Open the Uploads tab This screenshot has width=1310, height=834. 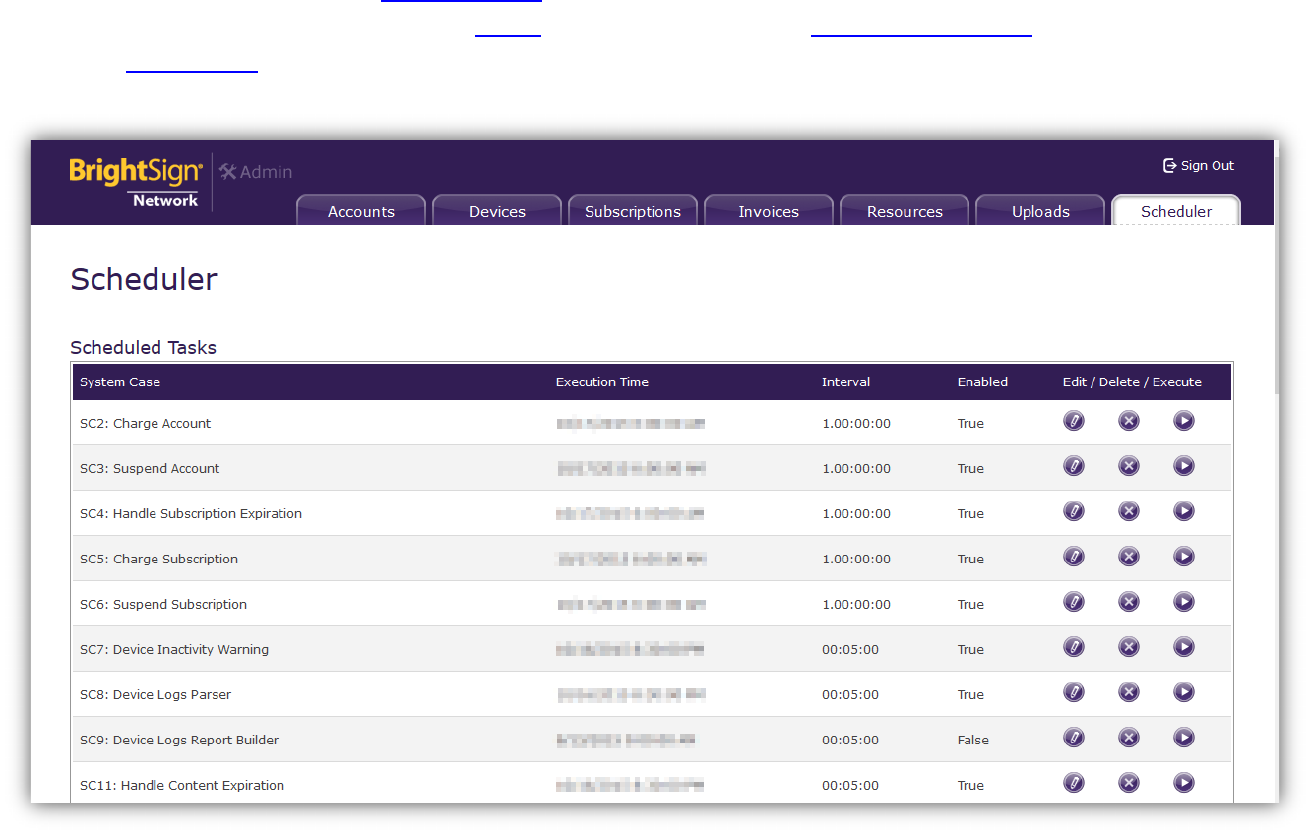tap(1041, 211)
